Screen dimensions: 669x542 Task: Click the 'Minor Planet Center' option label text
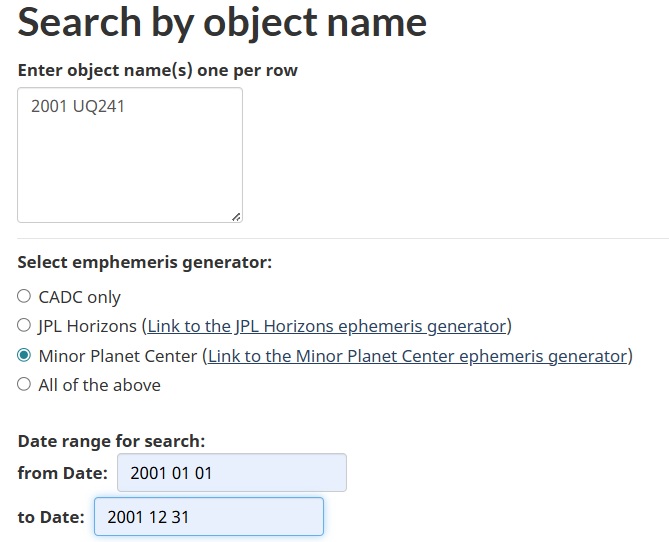pos(117,356)
